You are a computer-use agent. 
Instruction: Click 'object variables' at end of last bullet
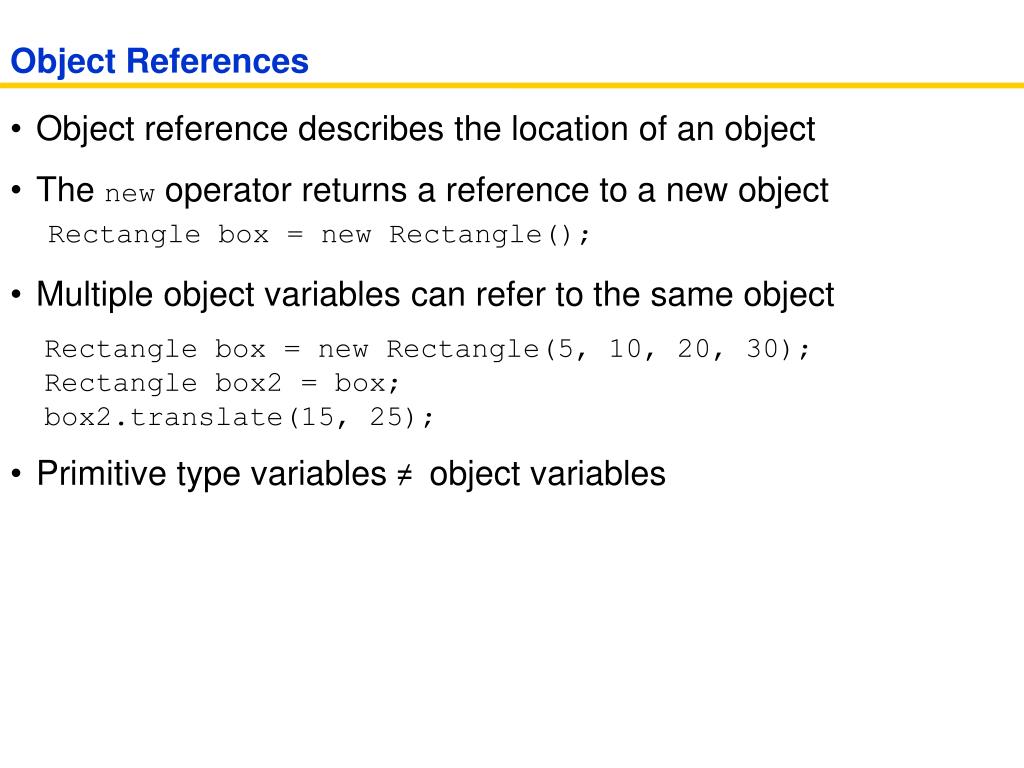(x=547, y=473)
